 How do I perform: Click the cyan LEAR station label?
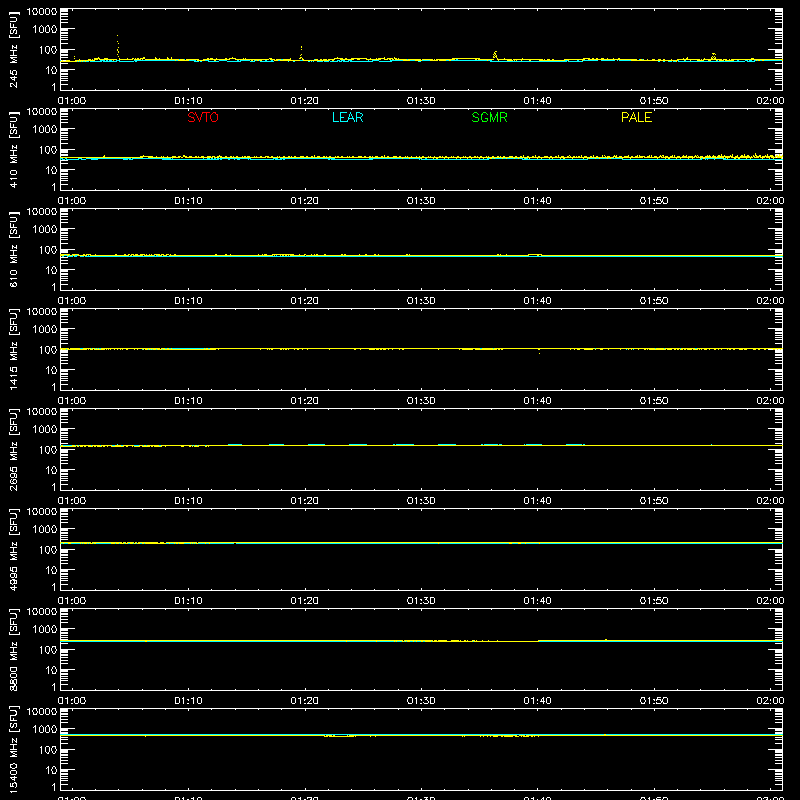(347, 117)
